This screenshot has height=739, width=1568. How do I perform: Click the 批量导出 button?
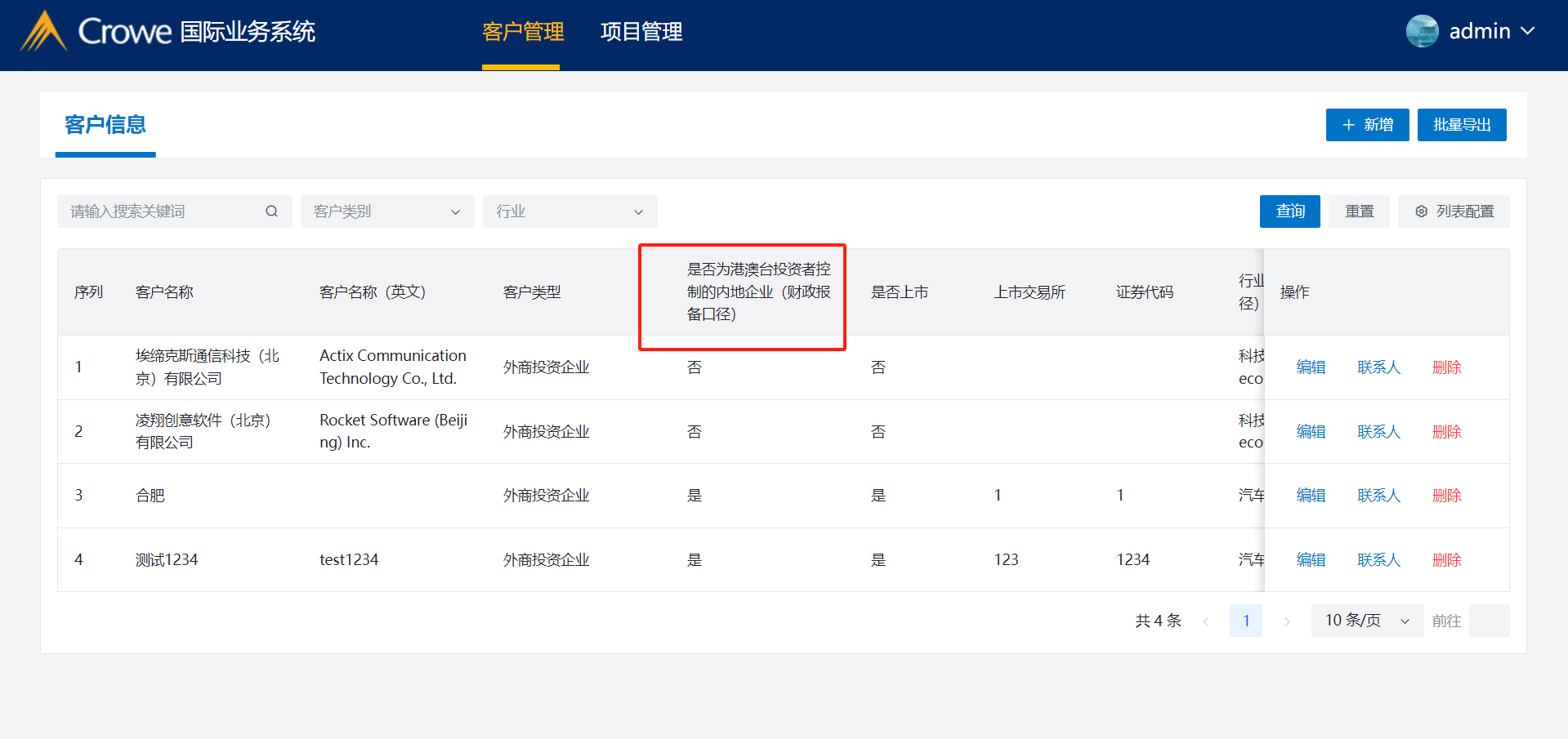pos(1462,125)
